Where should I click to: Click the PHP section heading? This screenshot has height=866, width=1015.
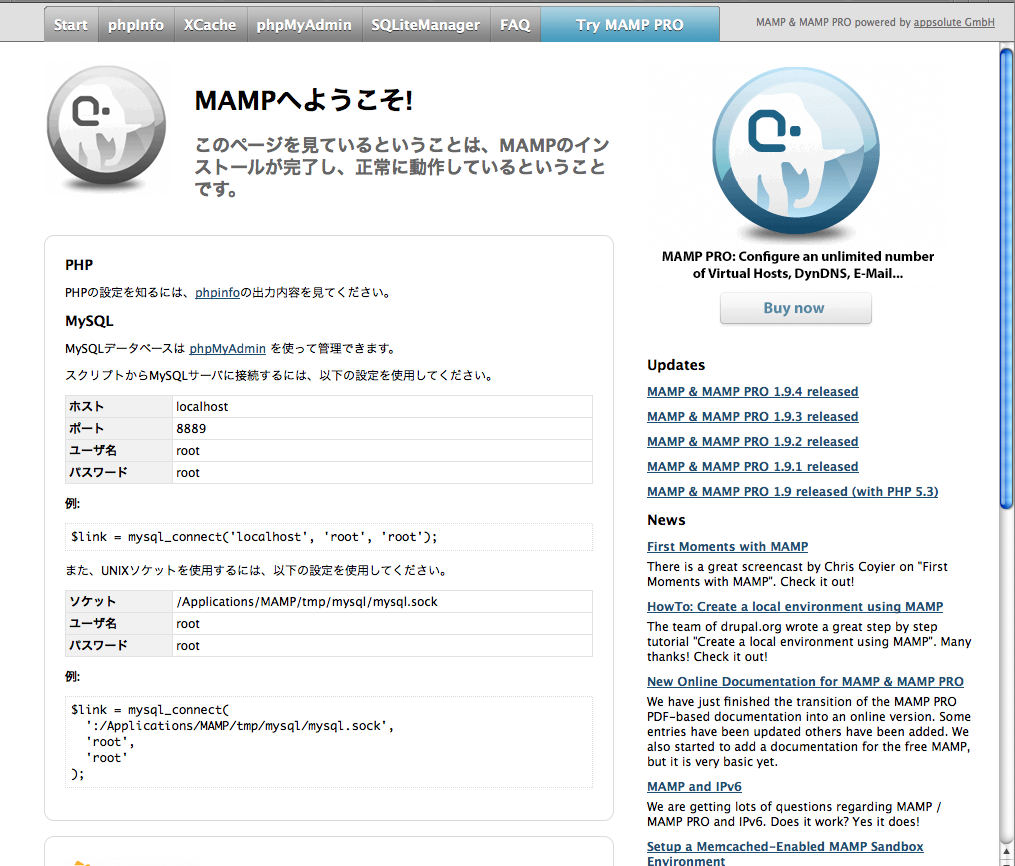pyautogui.click(x=79, y=265)
